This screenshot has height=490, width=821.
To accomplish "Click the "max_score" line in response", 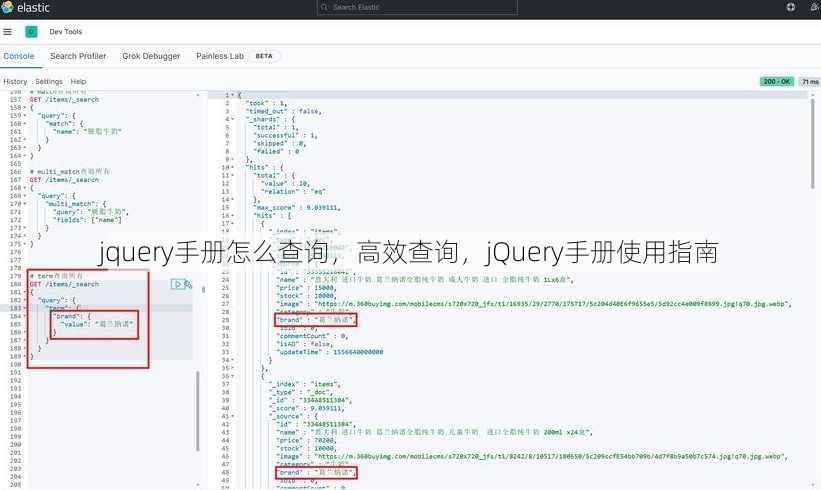I will pyautogui.click(x=297, y=208).
